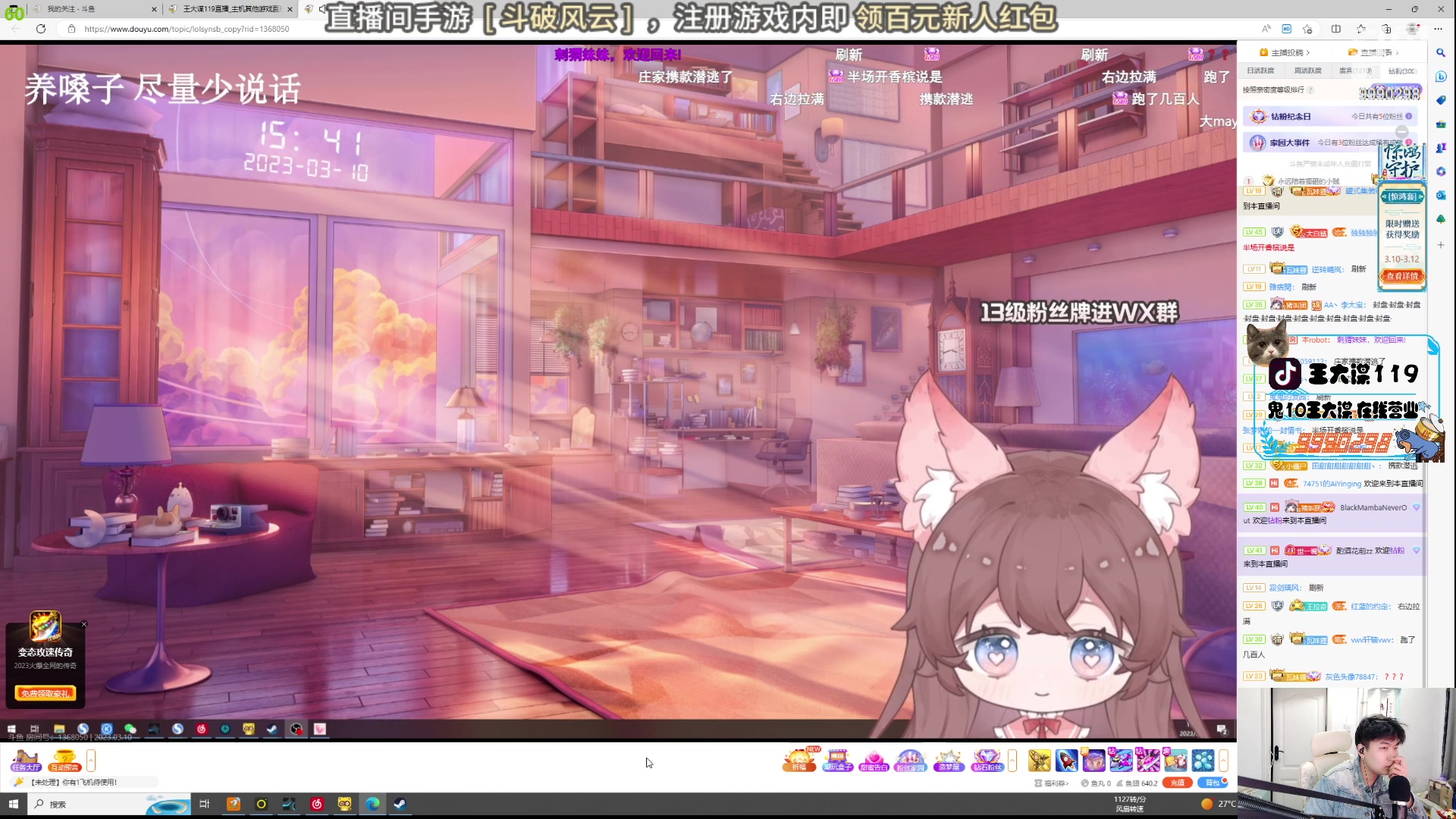
Task: Expand the gift bar arrow
Action: (1223, 760)
